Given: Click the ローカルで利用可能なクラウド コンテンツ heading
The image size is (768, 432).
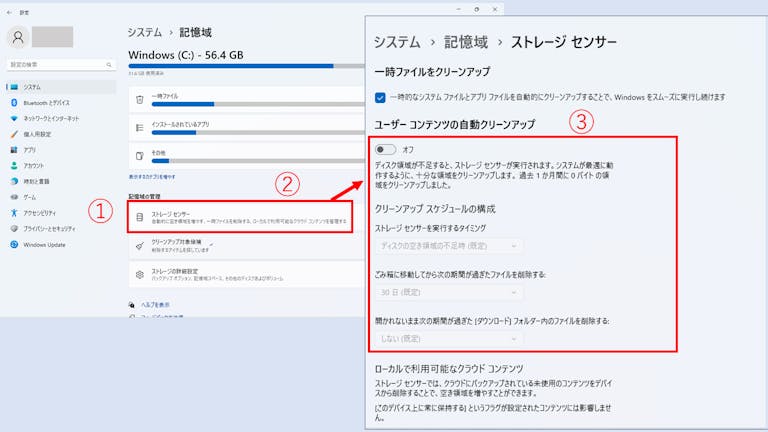Looking at the screenshot, I should click(x=449, y=368).
